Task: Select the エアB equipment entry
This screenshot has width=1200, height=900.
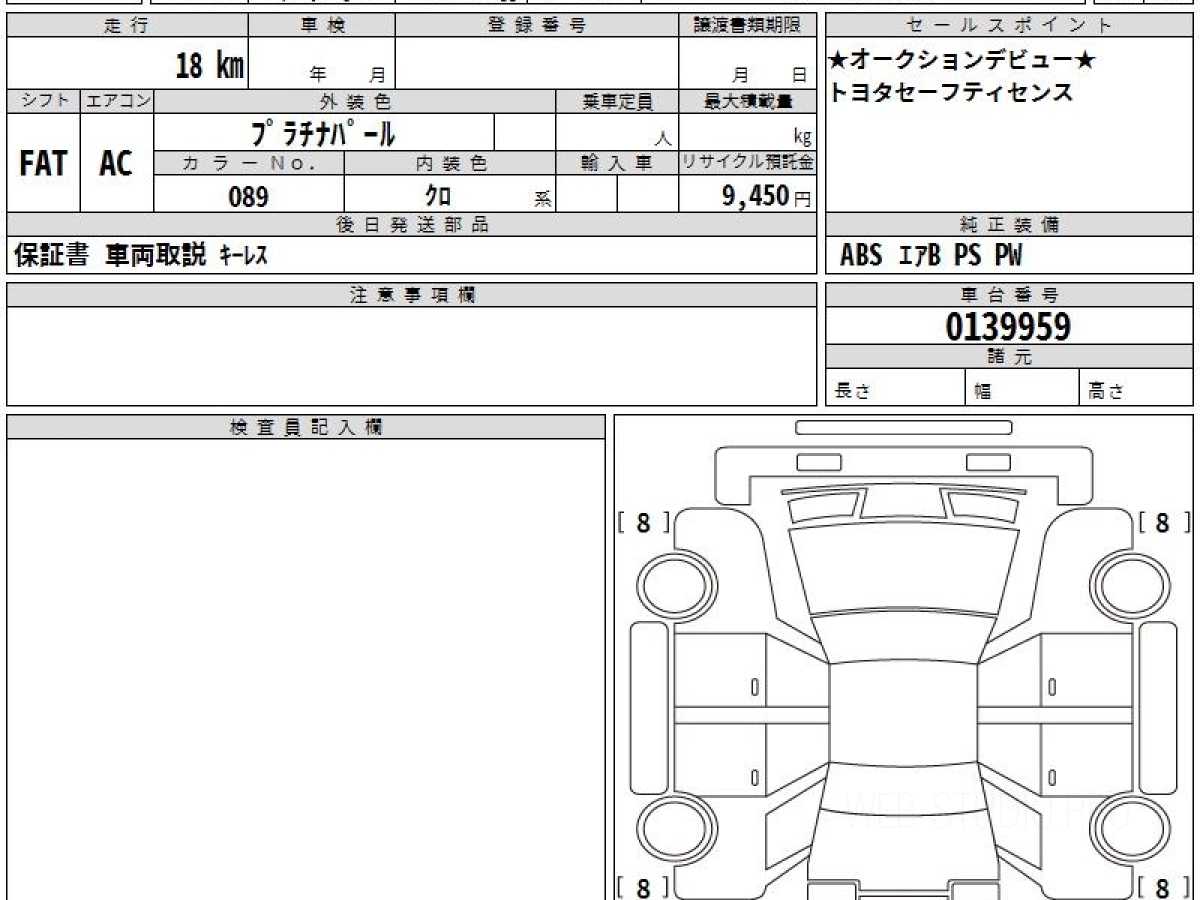Action: [920, 256]
